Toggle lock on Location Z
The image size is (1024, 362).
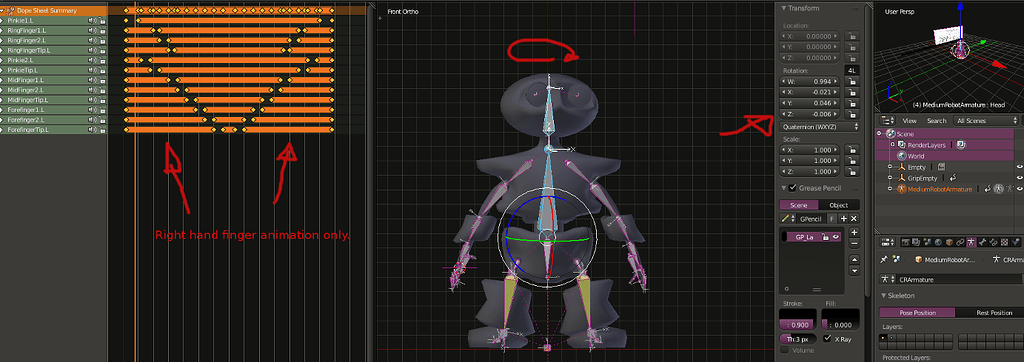pyautogui.click(x=852, y=59)
